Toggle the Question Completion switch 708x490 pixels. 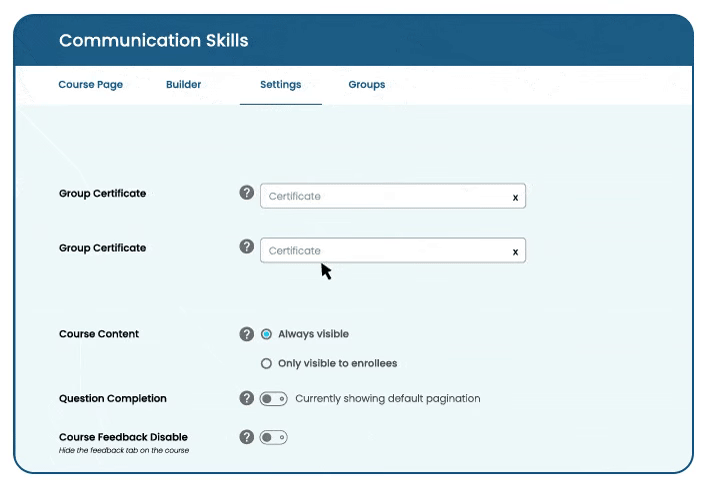[273, 399]
